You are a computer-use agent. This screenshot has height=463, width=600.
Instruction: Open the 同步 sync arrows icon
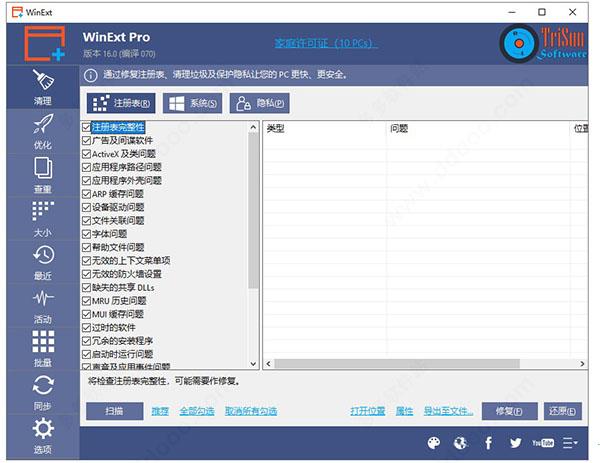pyautogui.click(x=43, y=392)
